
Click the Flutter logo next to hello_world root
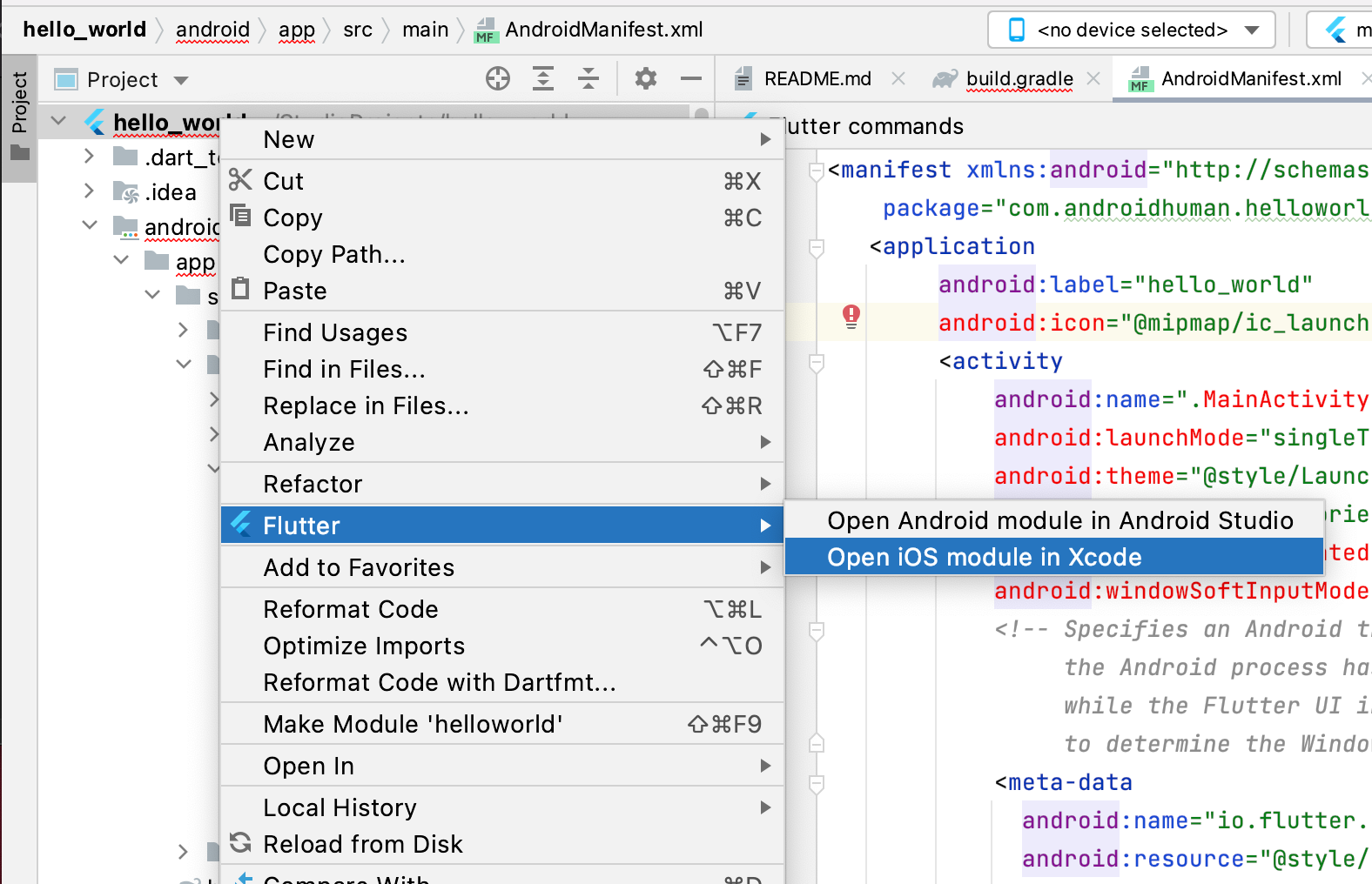tap(95, 123)
